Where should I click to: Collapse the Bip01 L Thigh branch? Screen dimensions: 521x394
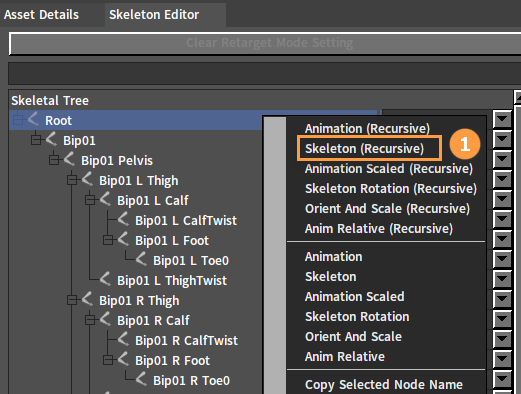(72, 180)
